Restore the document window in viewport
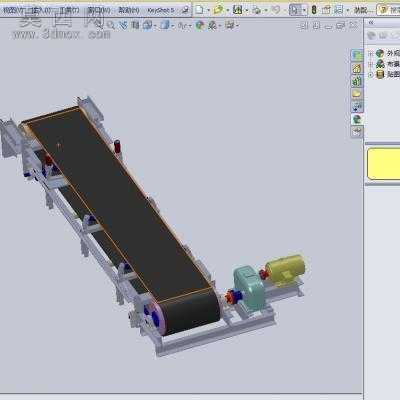 [340, 25]
